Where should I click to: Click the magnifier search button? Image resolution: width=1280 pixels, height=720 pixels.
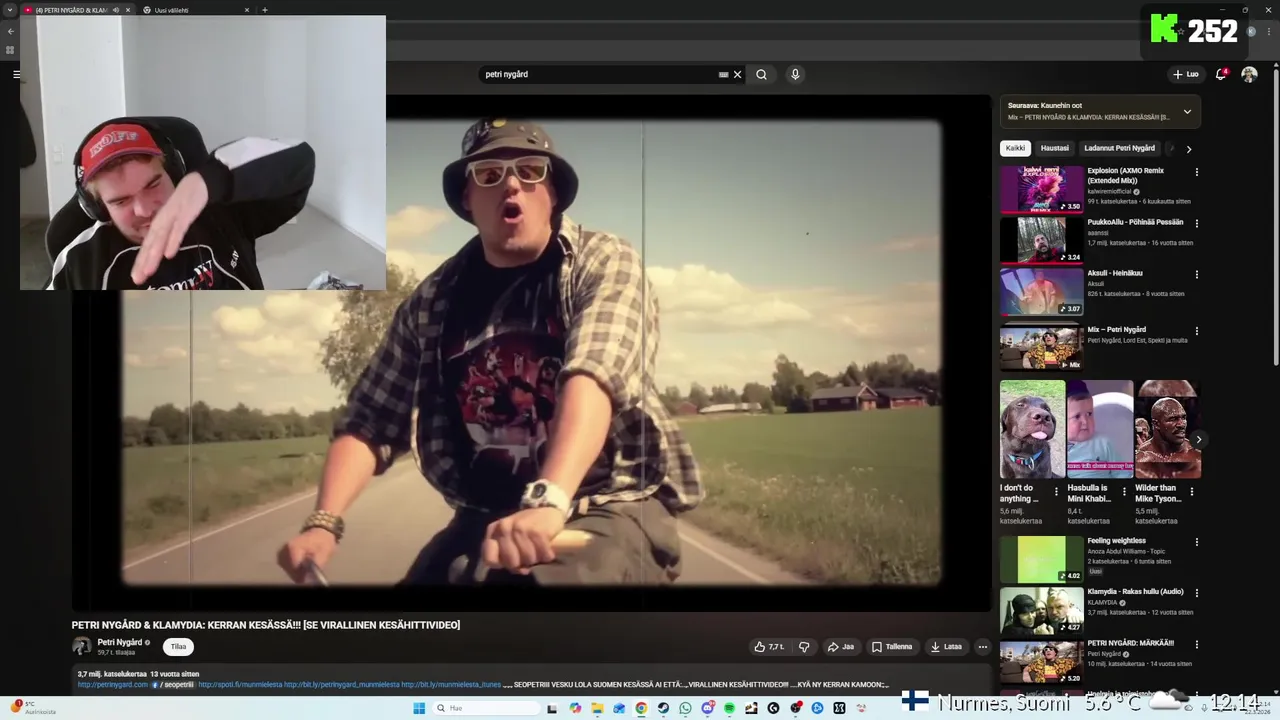(762, 74)
